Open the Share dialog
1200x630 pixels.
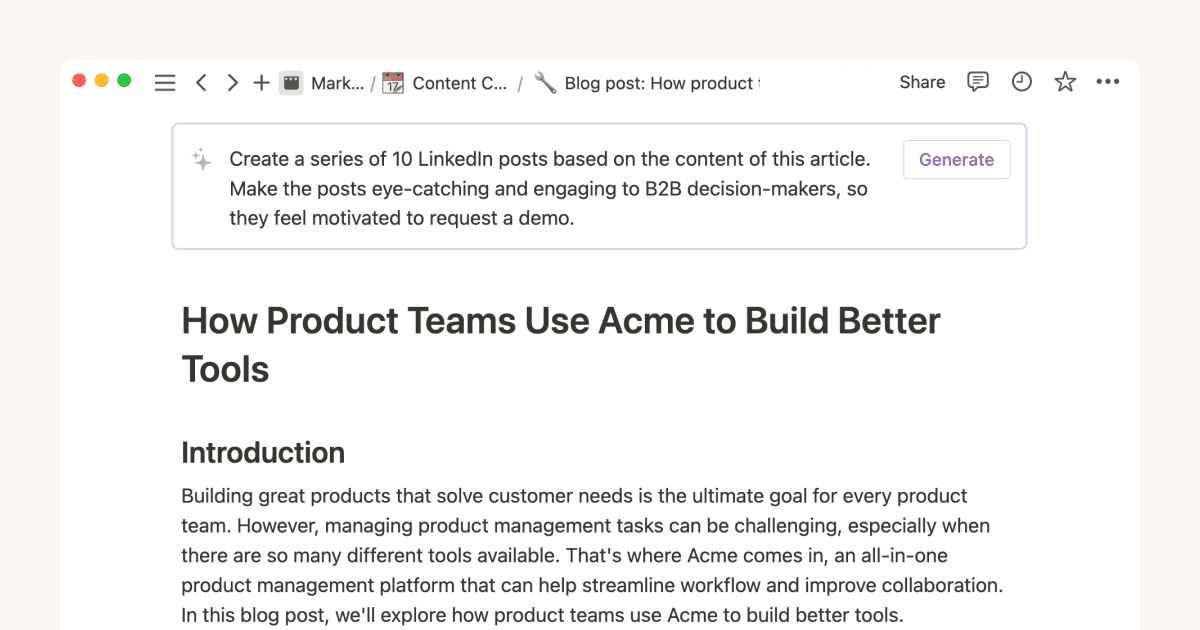pos(921,82)
